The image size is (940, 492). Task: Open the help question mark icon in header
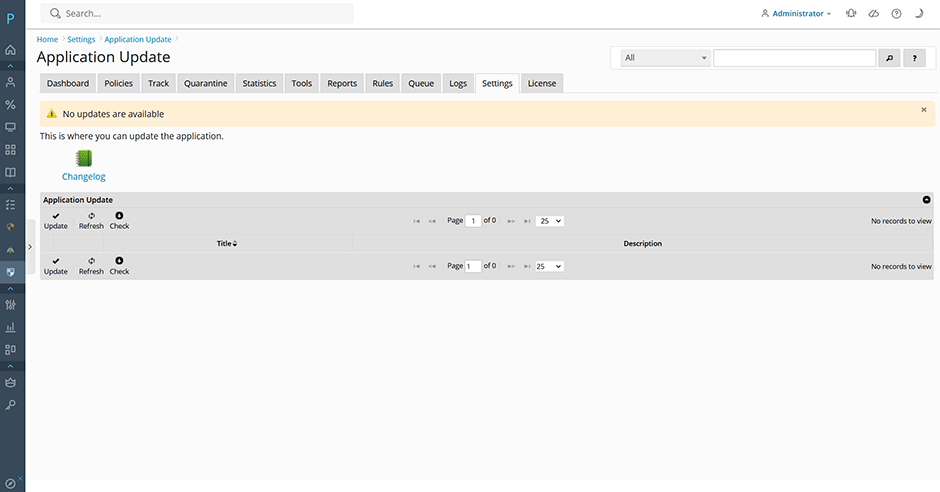coord(896,14)
